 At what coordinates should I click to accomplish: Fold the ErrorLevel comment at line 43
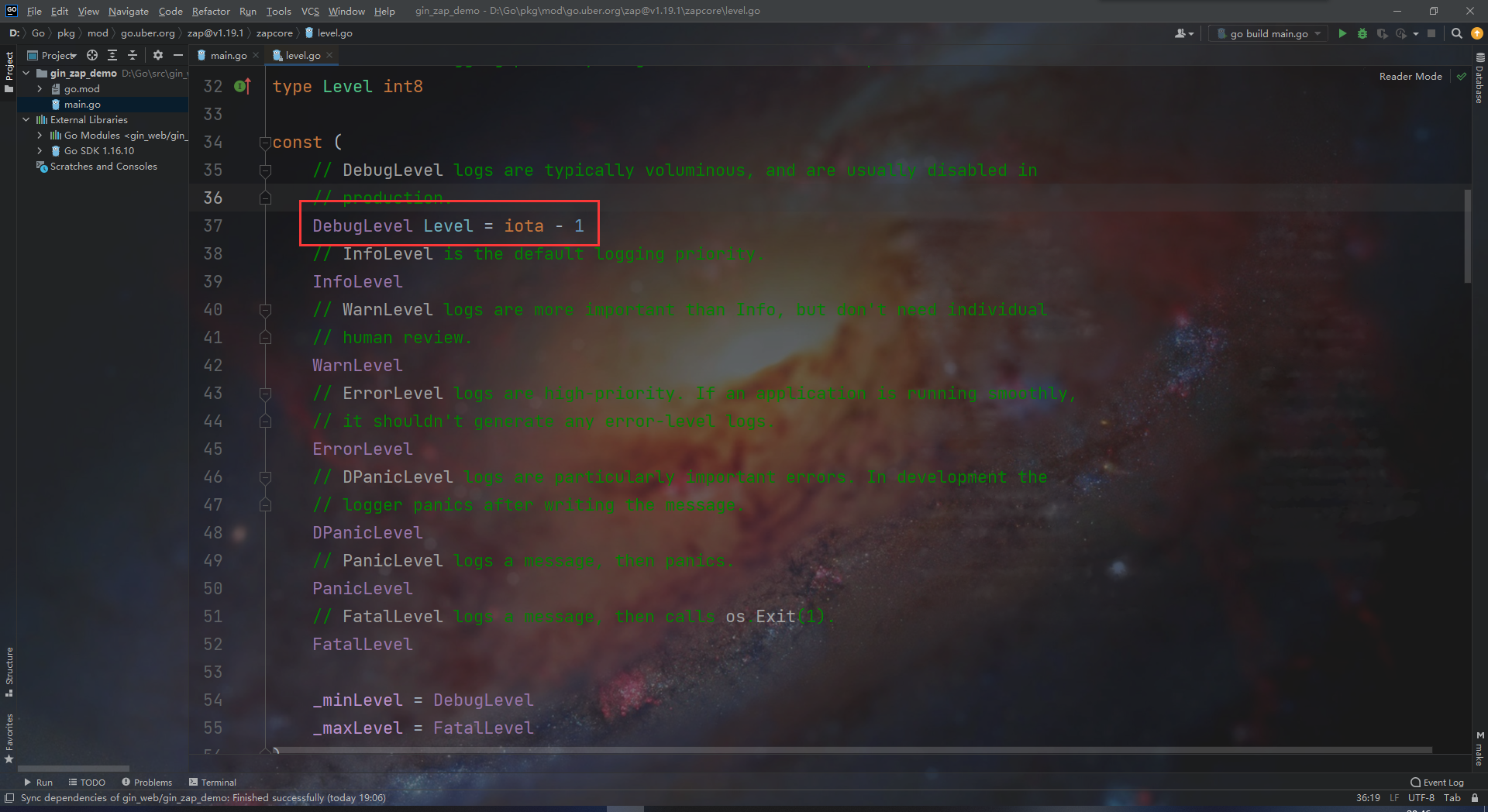(x=265, y=394)
